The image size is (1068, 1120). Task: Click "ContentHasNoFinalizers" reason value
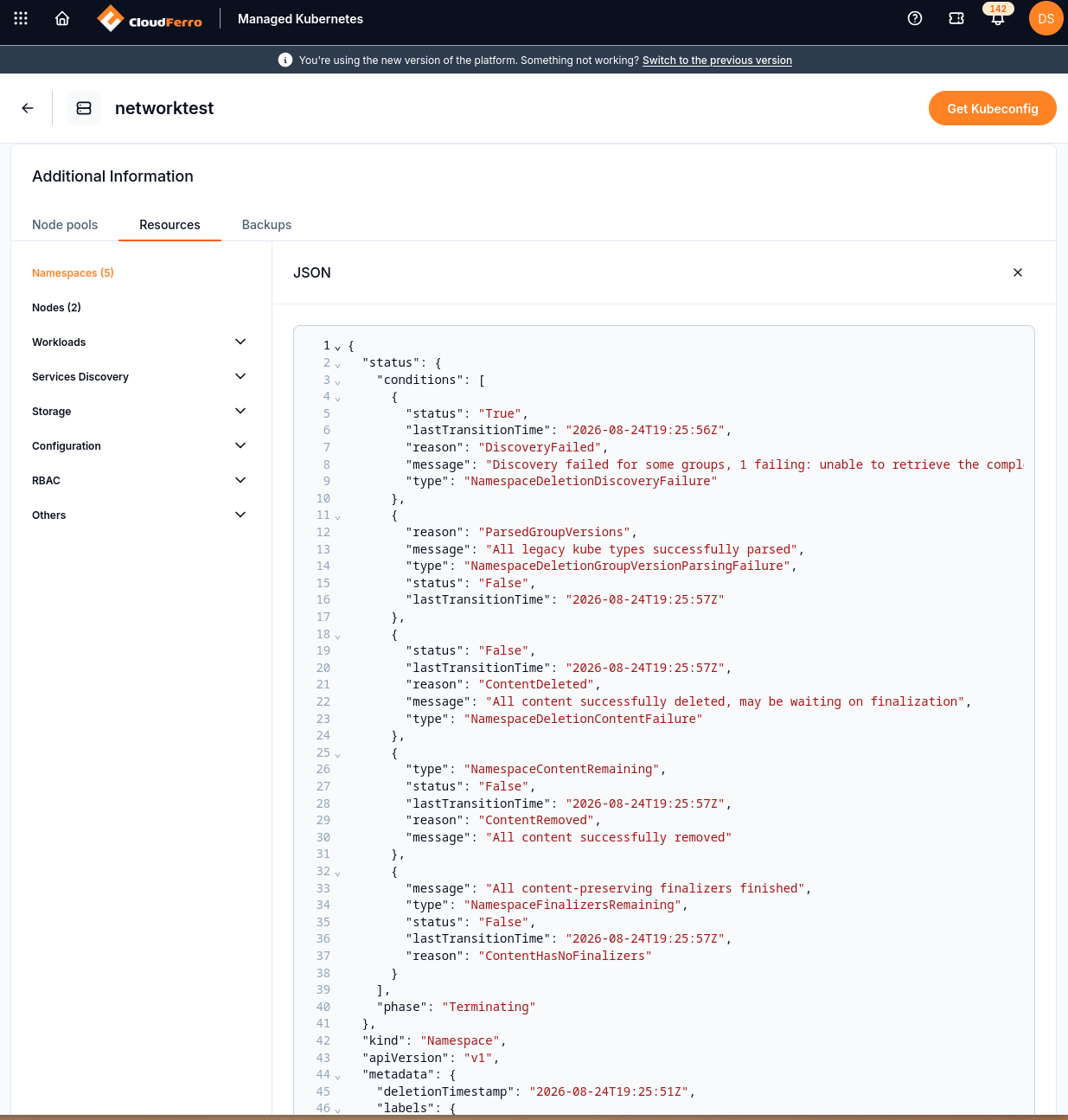coord(565,956)
